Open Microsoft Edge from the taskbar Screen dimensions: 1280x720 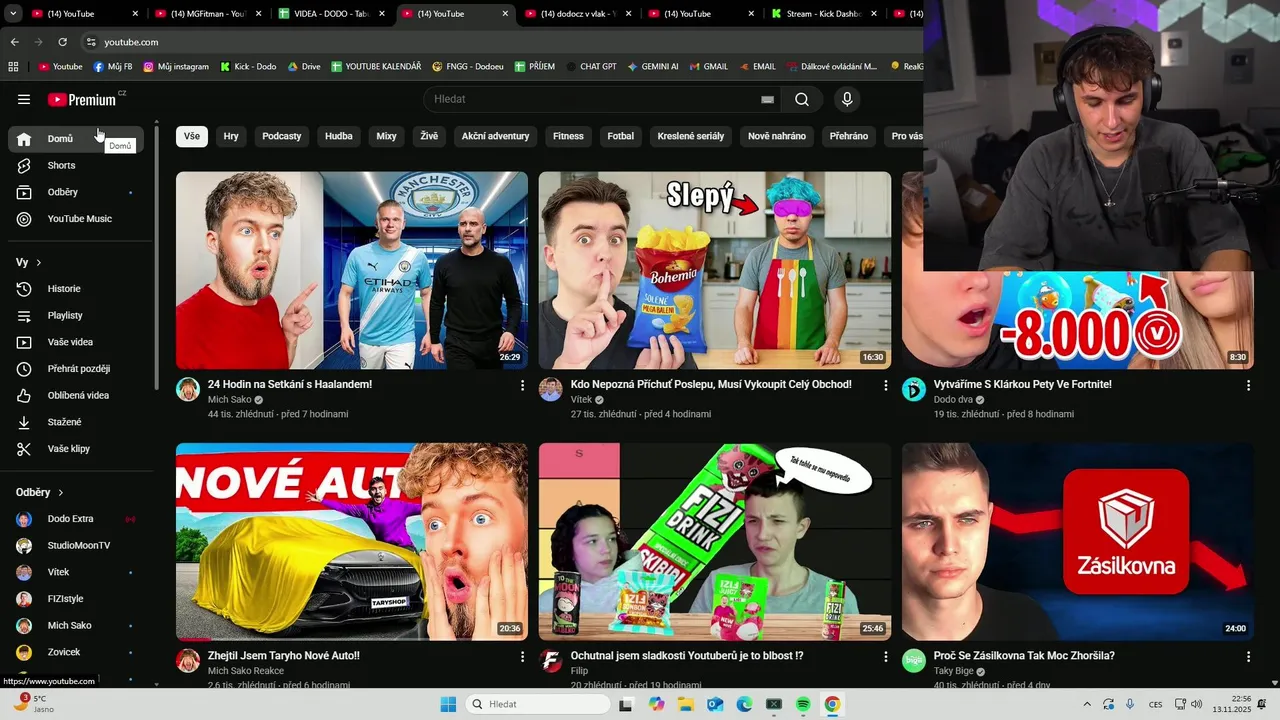(x=744, y=704)
